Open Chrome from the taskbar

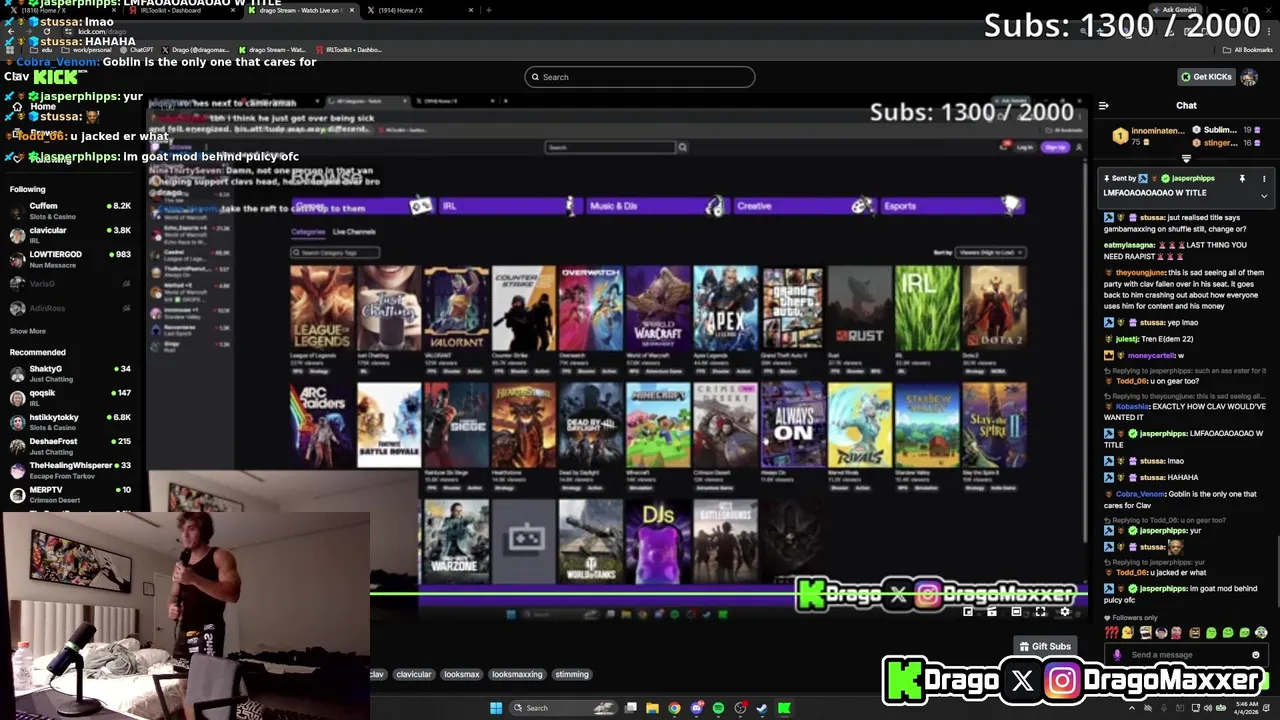point(675,708)
